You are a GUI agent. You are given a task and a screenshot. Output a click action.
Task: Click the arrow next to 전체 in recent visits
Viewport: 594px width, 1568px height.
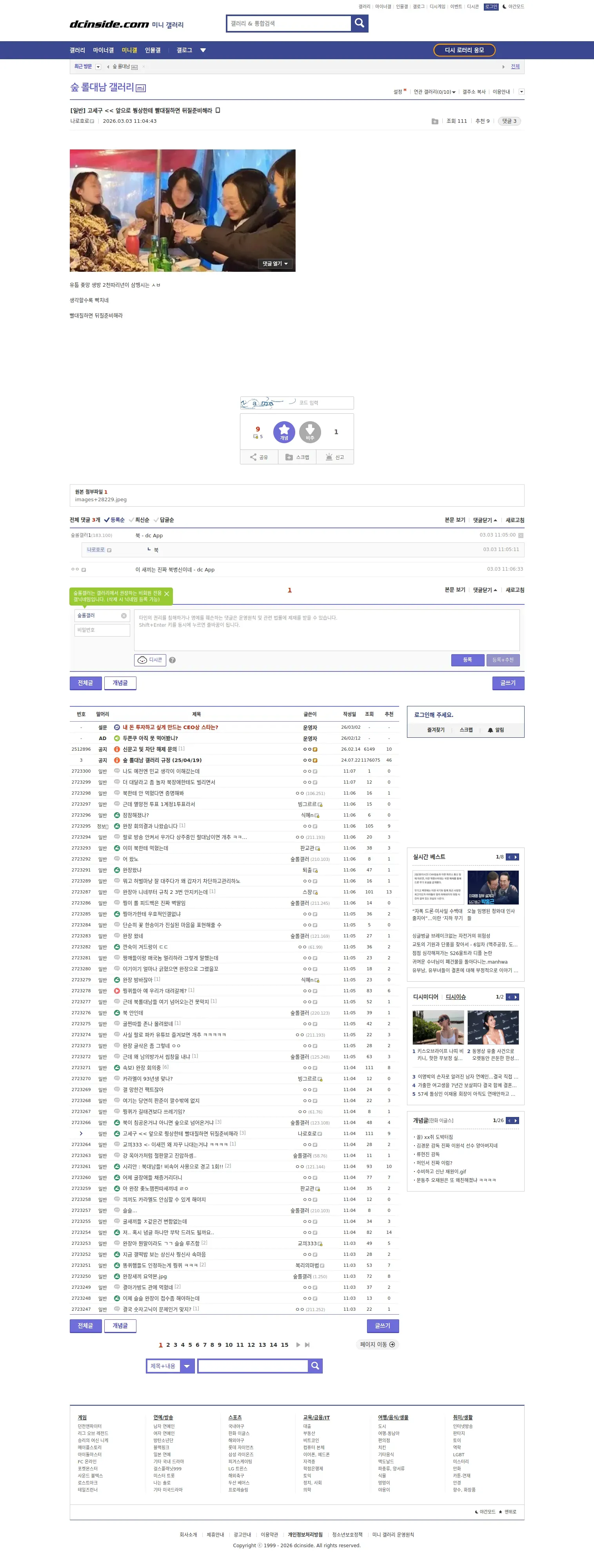503,67
